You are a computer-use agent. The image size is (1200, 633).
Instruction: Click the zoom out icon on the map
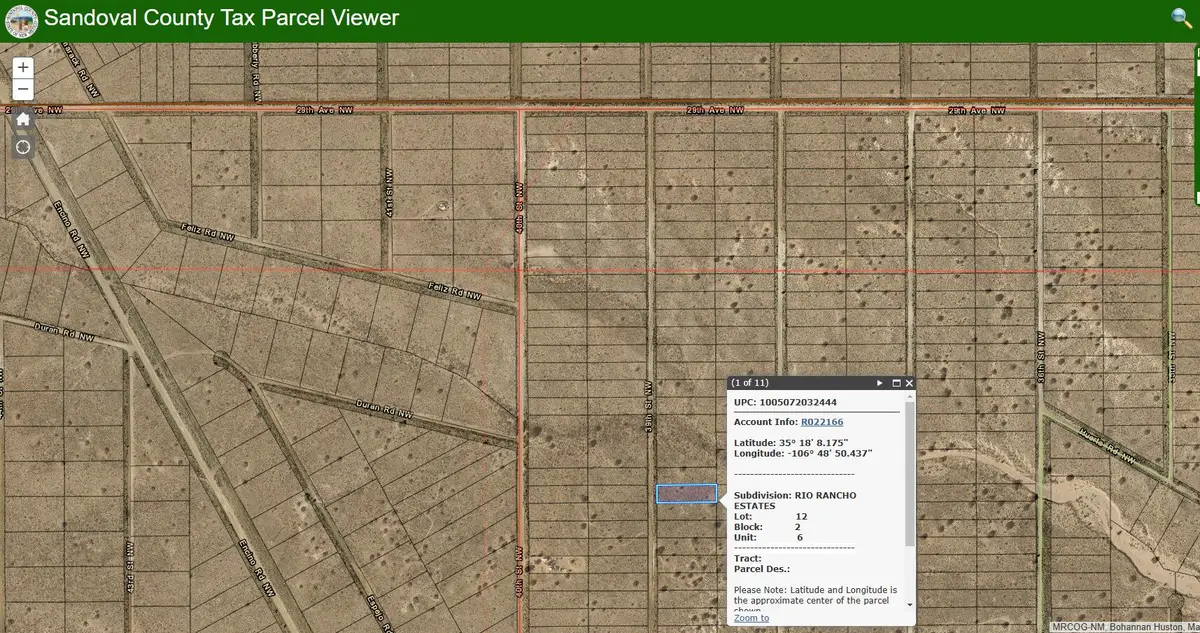click(22, 88)
